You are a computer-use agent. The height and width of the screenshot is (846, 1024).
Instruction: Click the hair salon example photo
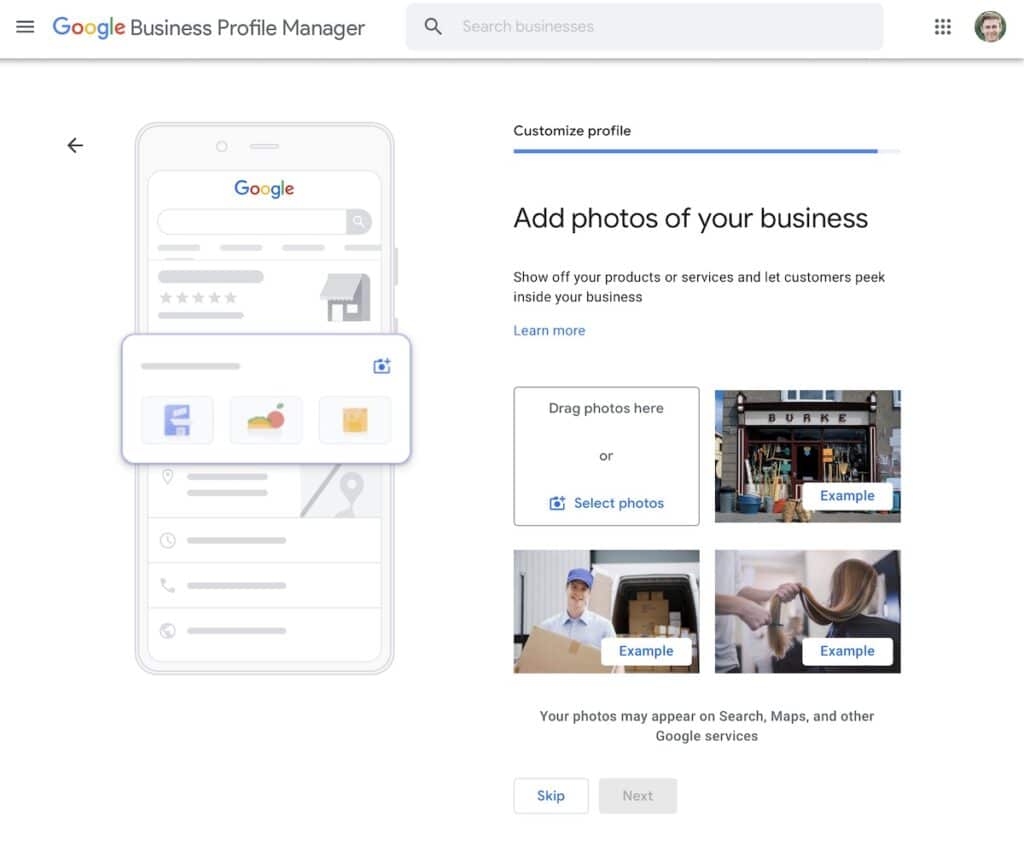pos(807,611)
